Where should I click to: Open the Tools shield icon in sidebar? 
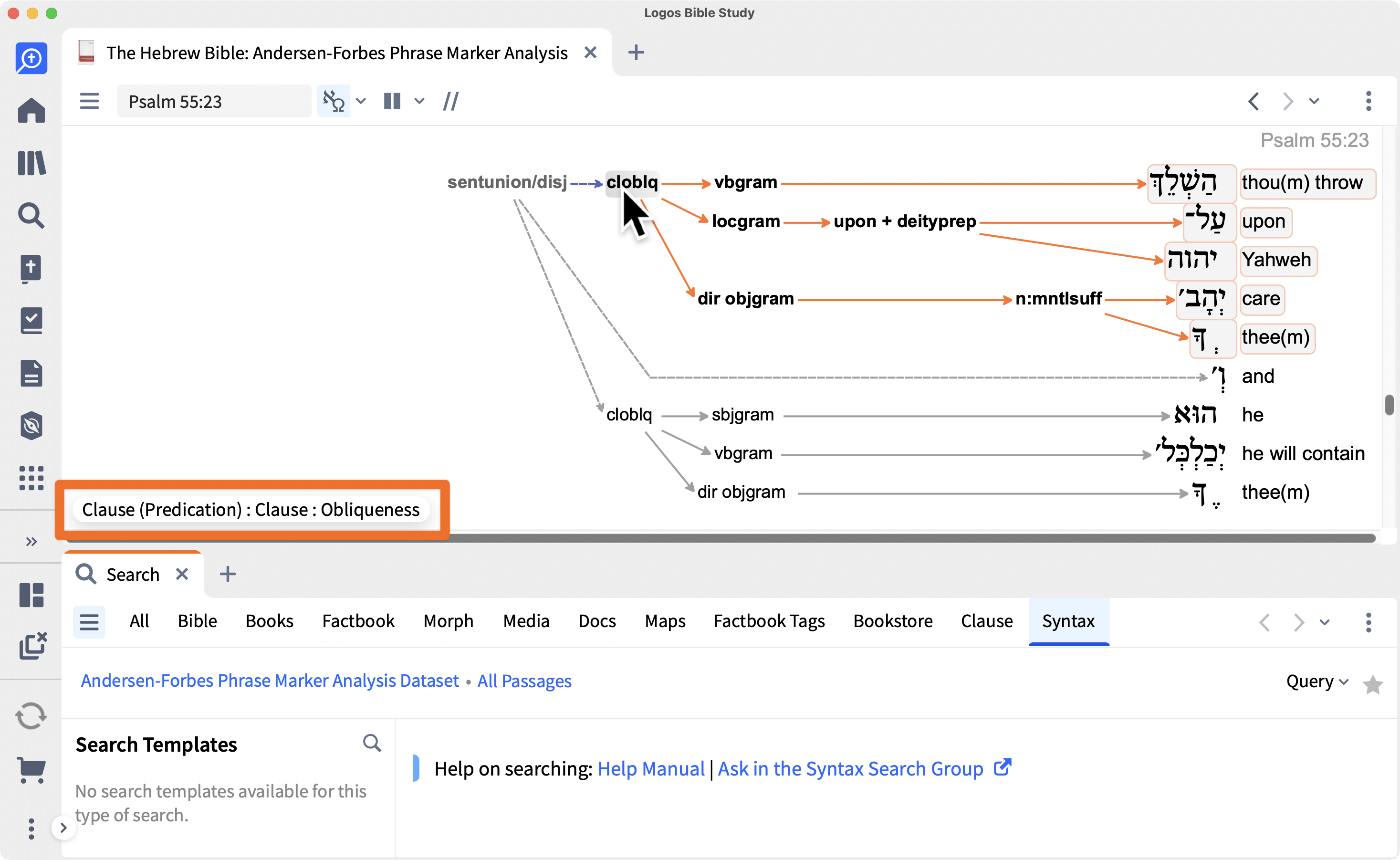pos(31,425)
